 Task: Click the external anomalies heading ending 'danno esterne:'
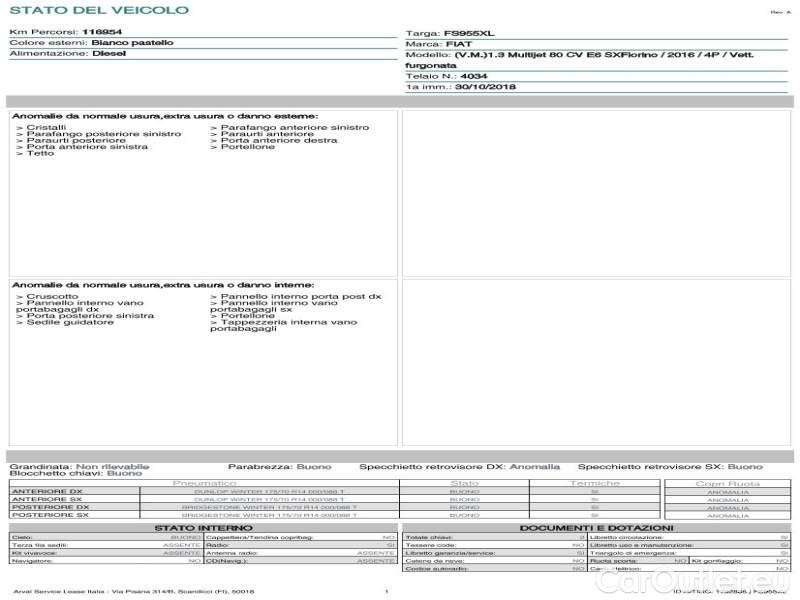point(165,116)
